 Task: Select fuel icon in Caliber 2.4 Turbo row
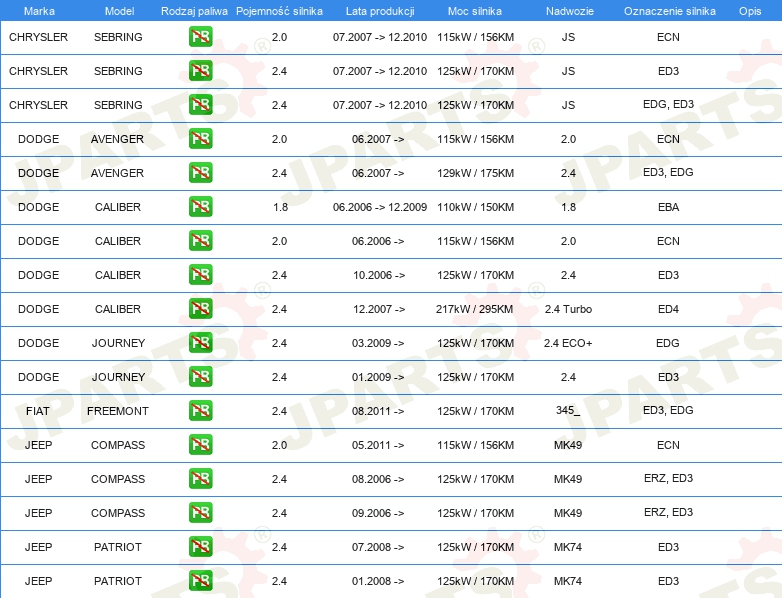pos(200,309)
